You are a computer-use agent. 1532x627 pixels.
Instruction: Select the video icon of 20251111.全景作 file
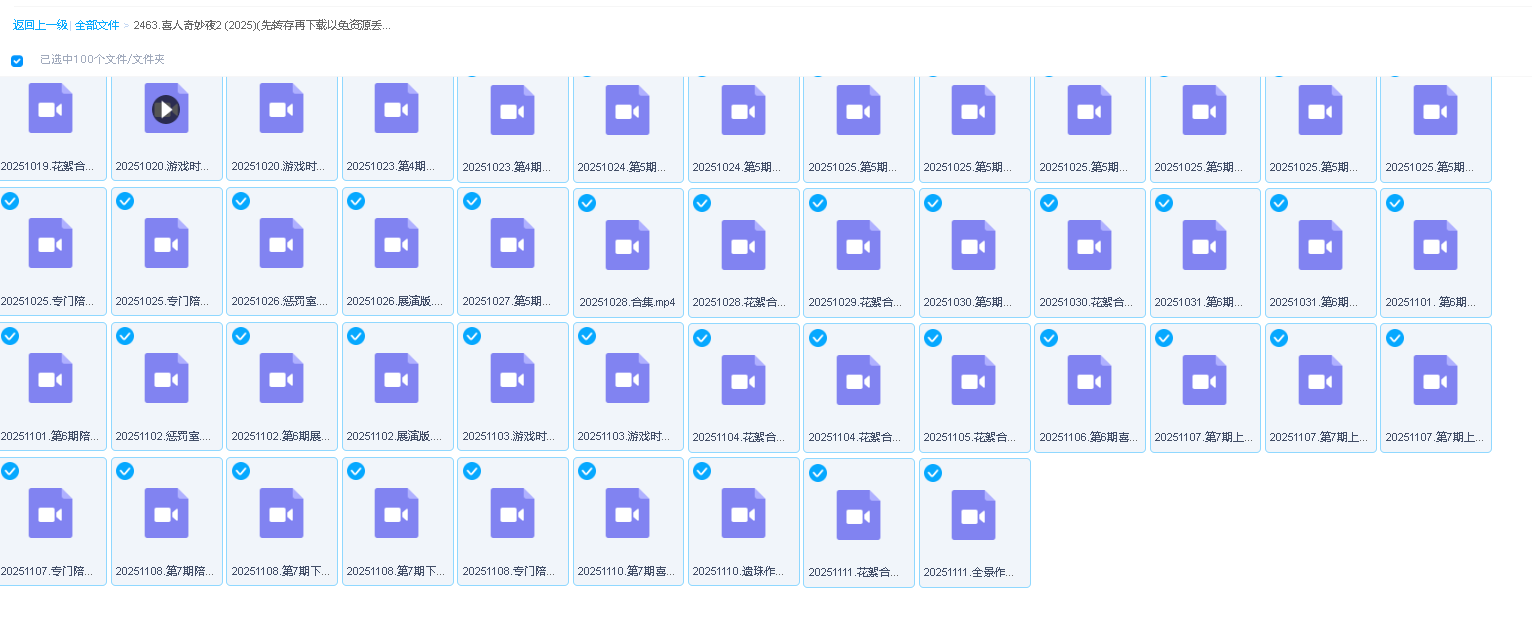[974, 514]
